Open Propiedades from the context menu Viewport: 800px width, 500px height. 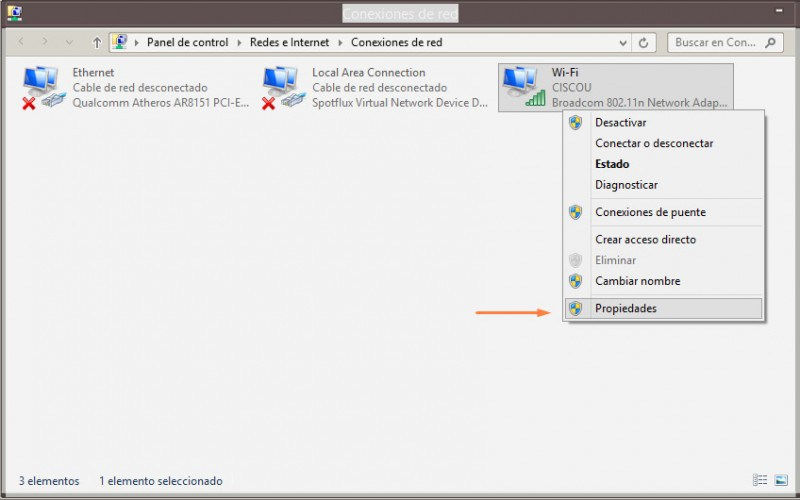[x=664, y=308]
